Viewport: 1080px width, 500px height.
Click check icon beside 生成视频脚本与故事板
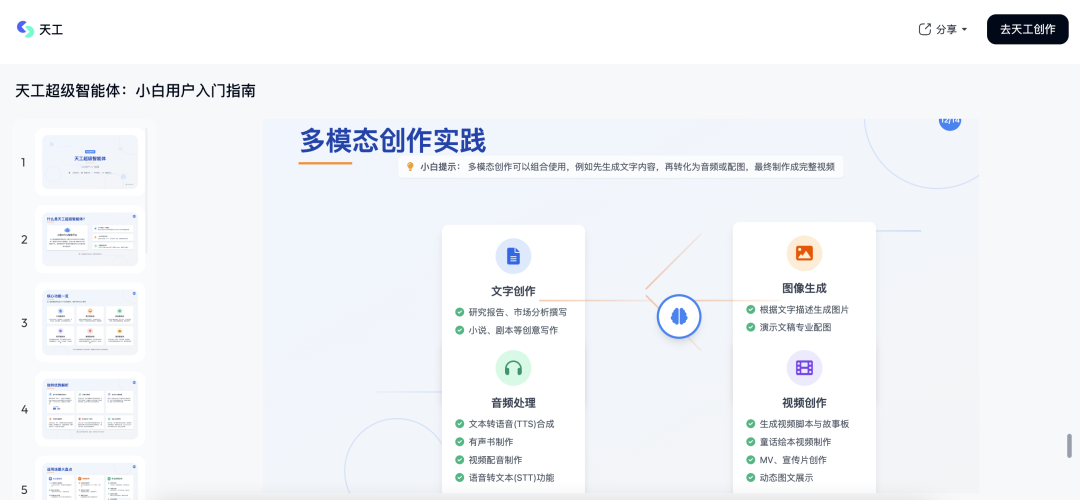tap(751, 424)
